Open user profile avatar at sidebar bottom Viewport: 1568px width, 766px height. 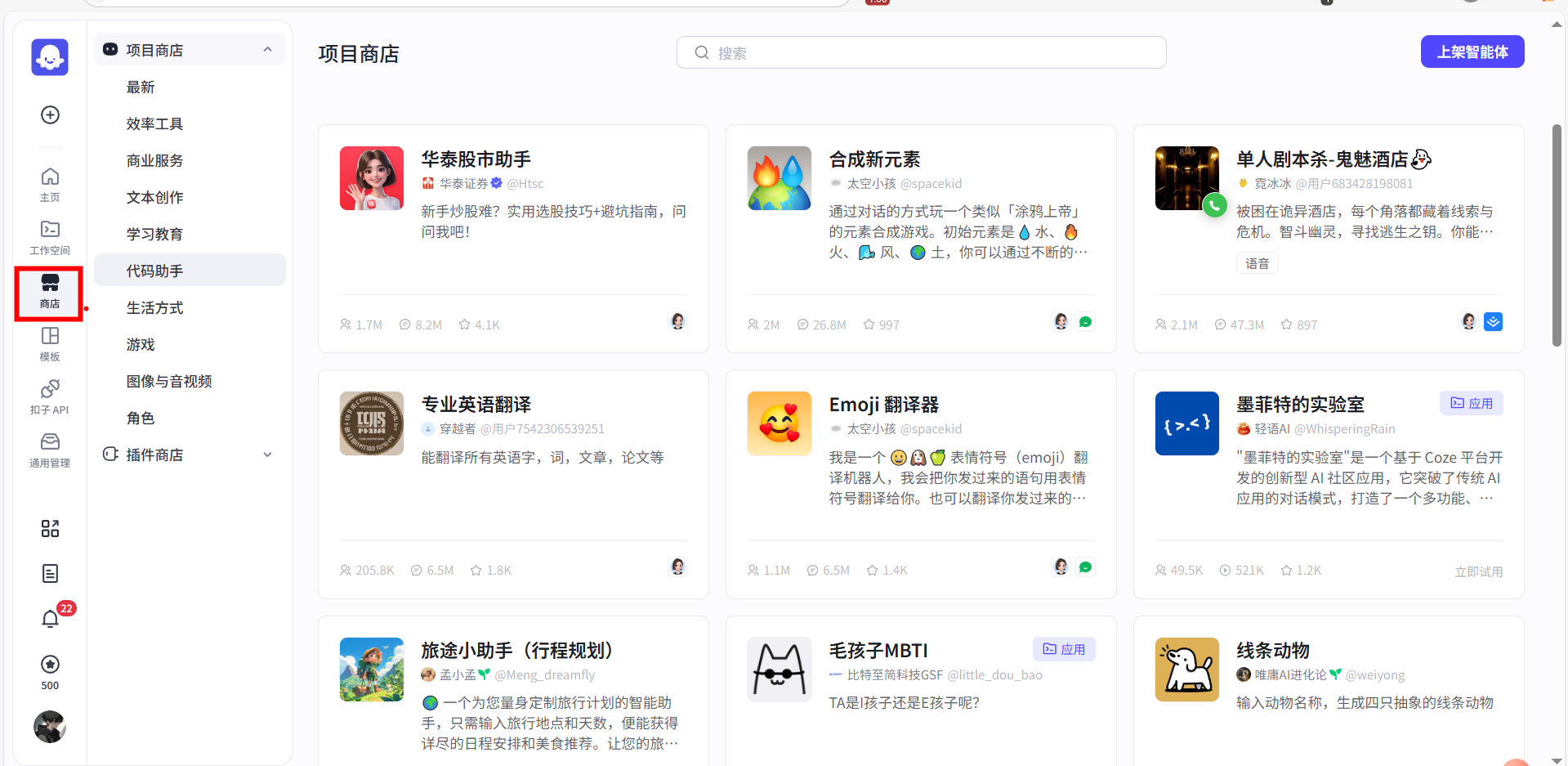click(x=50, y=727)
